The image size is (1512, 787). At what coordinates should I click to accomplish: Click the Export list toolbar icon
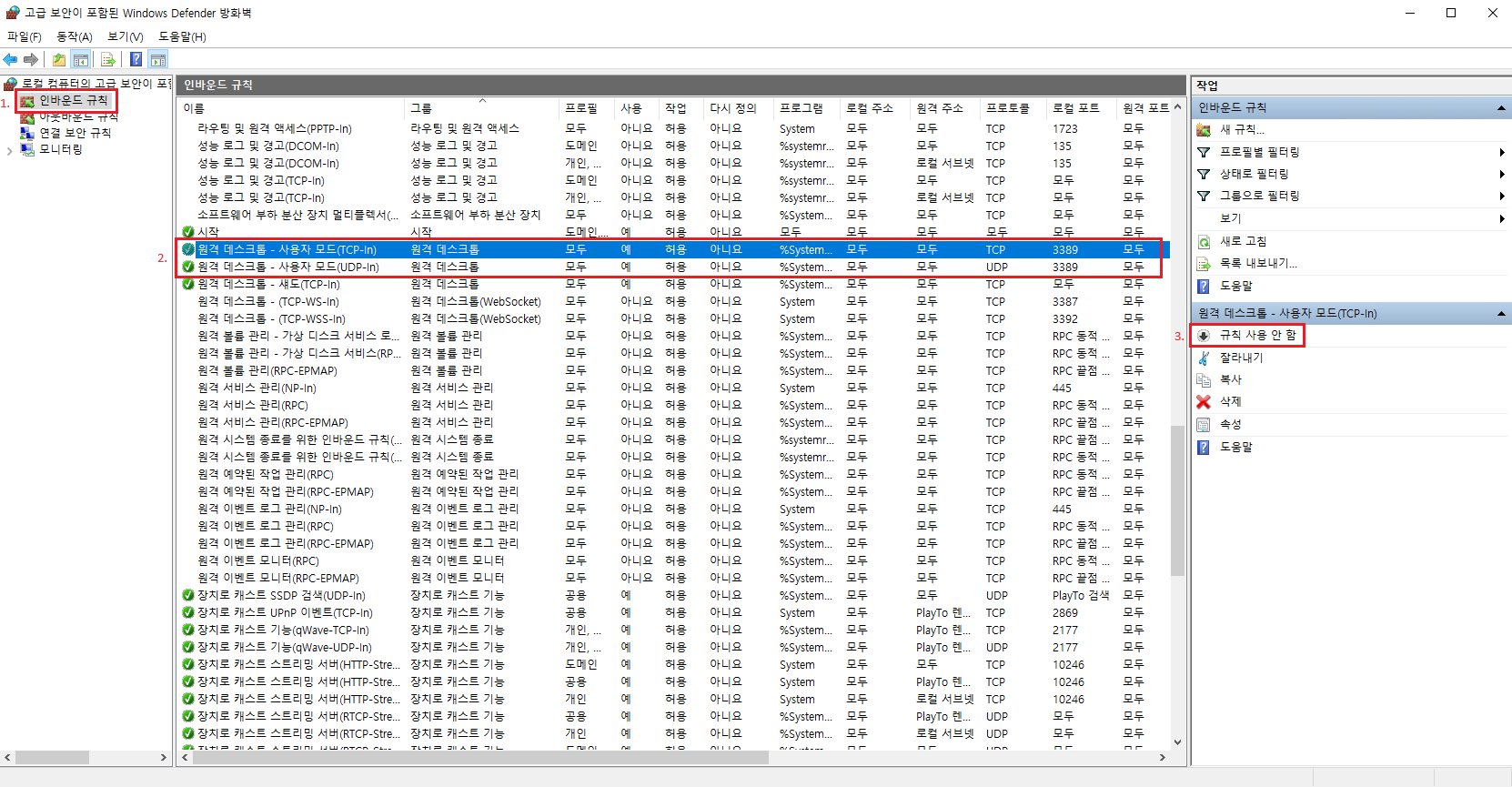point(108,60)
